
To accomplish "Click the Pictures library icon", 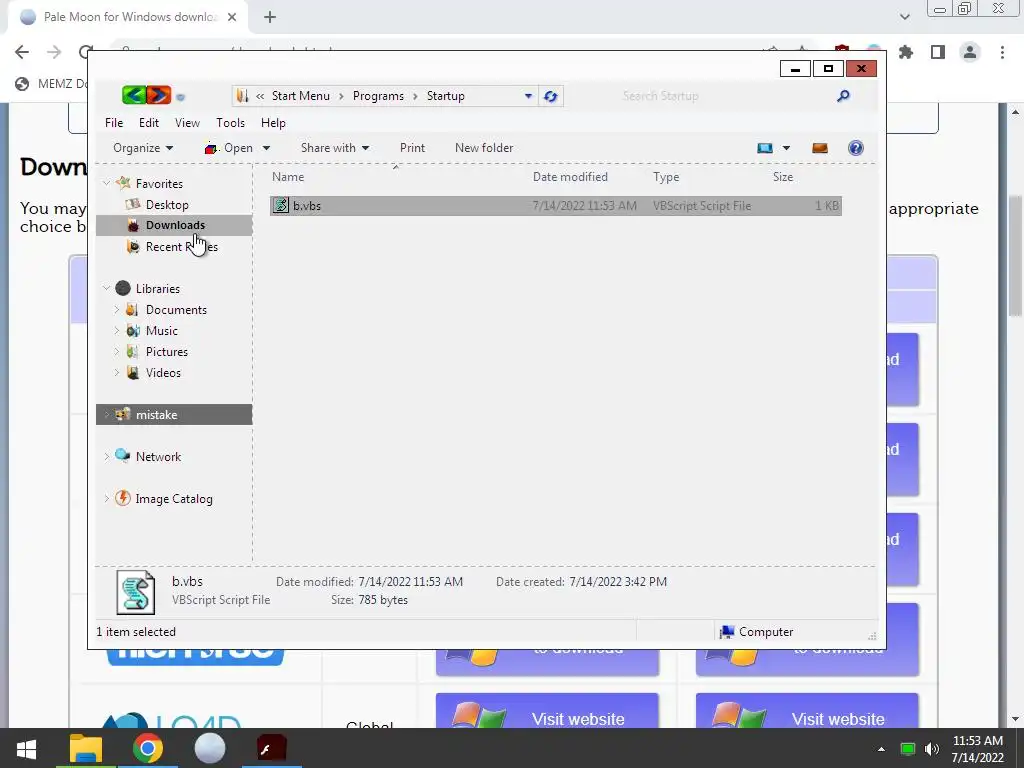I will coord(132,351).
